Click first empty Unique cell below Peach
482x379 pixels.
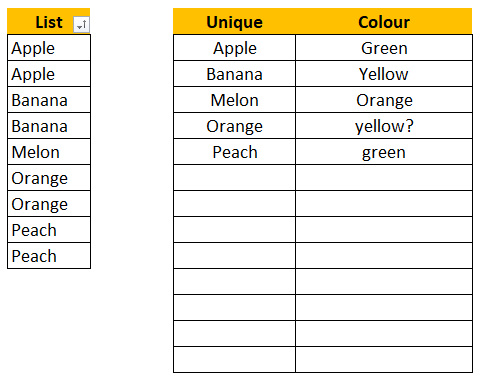pyautogui.click(x=234, y=178)
